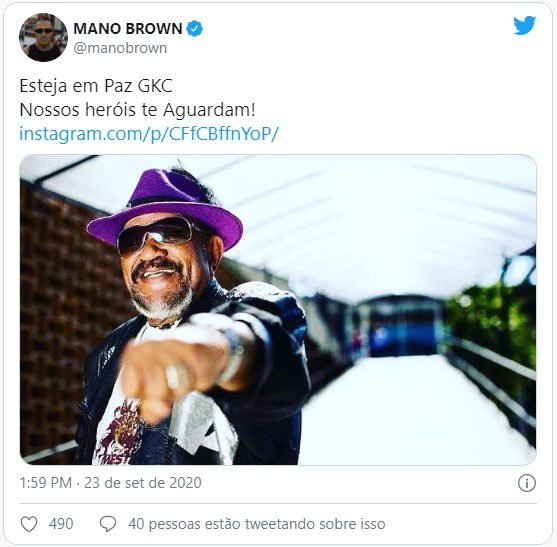The image size is (557, 547).
Task: Open the @manobrown handle
Action: 120,48
